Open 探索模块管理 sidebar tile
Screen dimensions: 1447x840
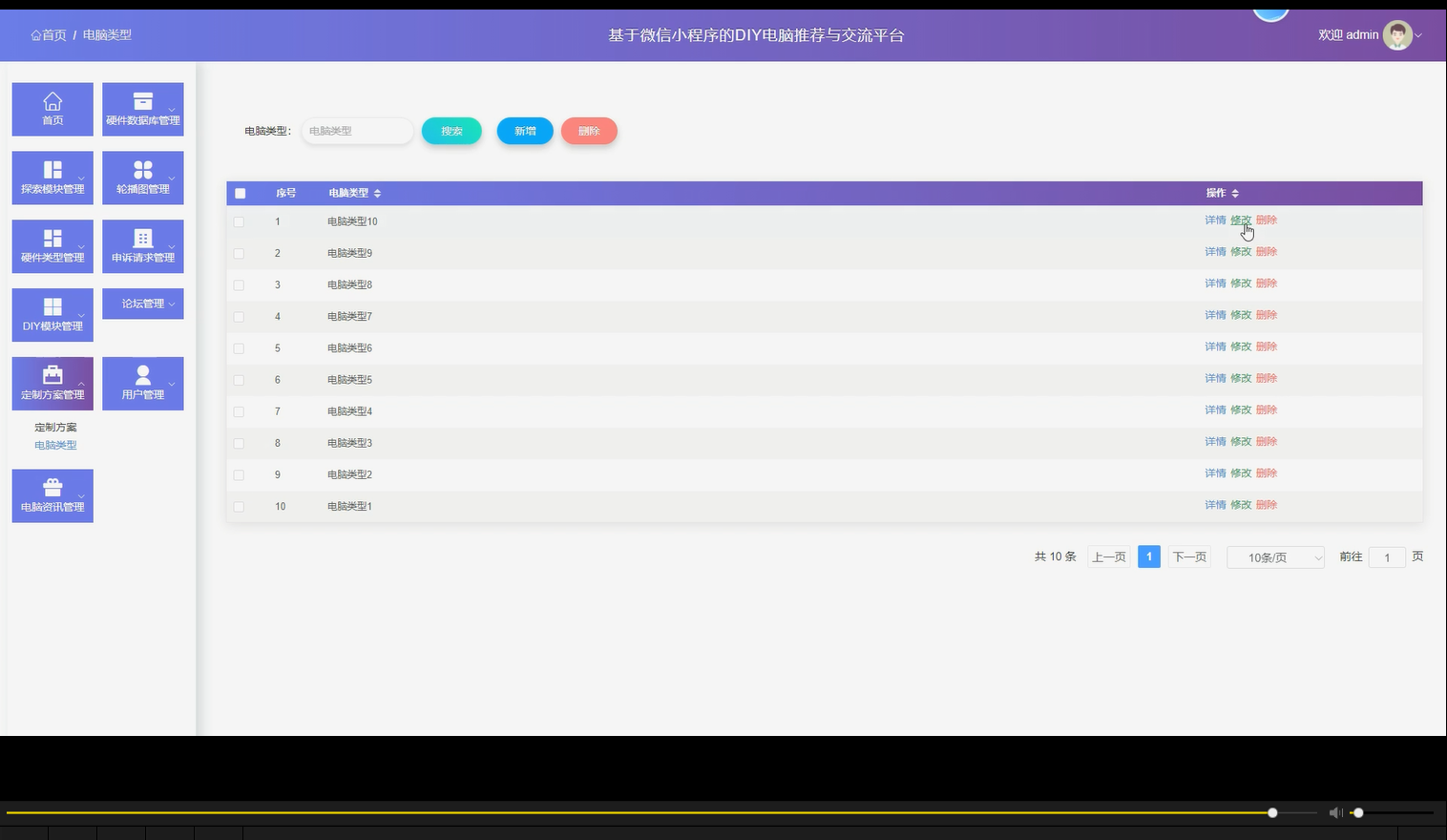click(x=52, y=178)
